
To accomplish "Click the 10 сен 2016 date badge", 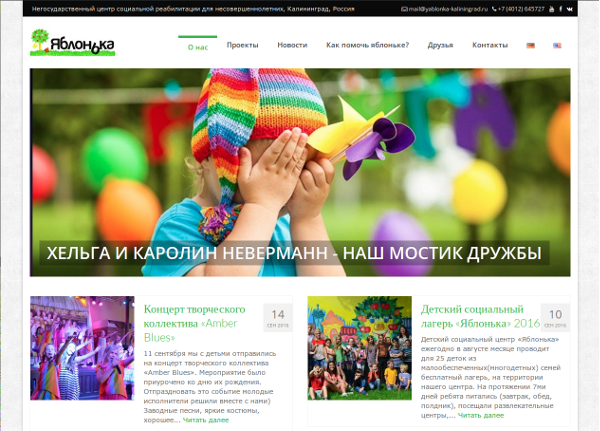I will pos(555,318).
